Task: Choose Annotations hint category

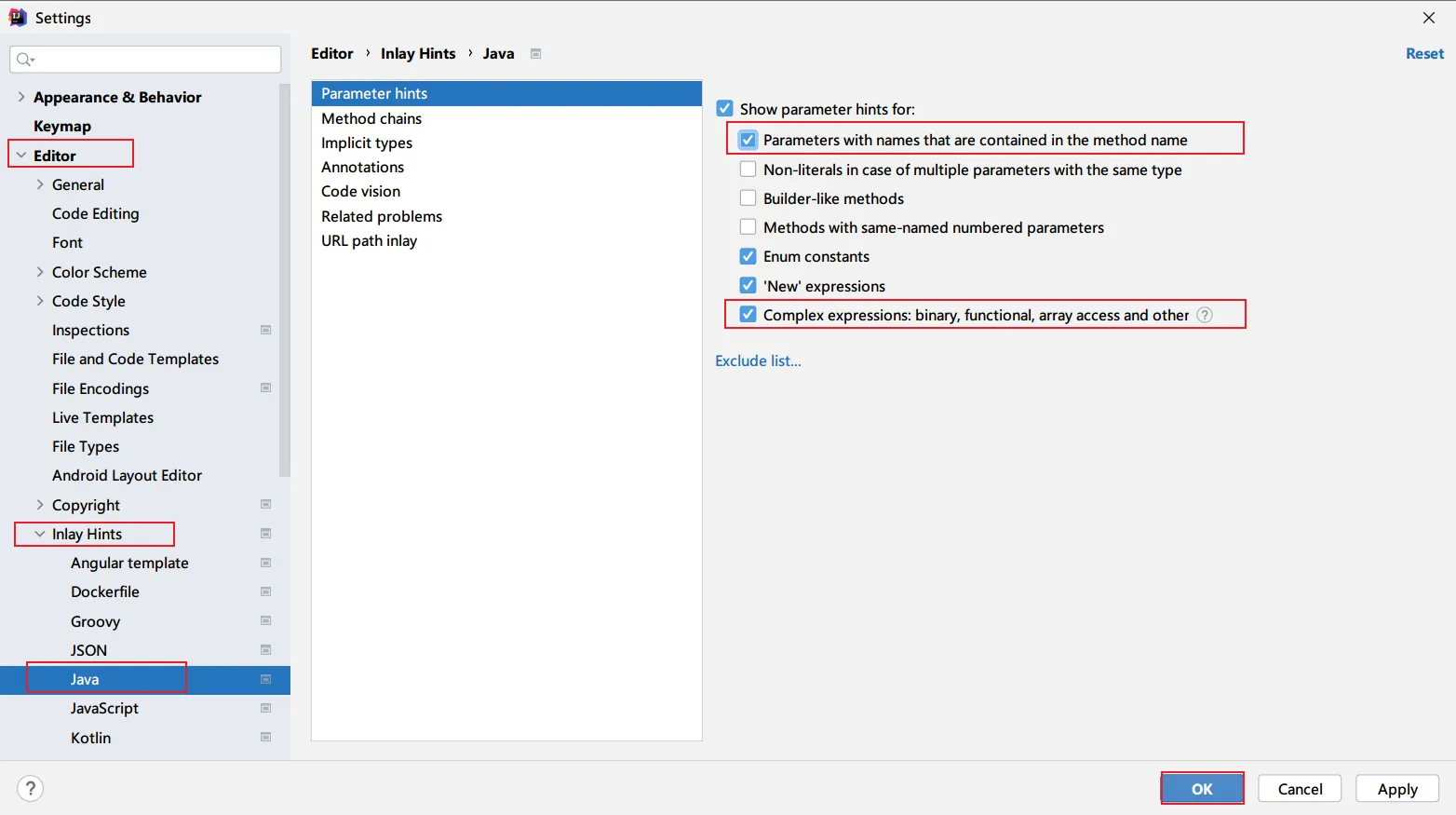Action: 506,167
